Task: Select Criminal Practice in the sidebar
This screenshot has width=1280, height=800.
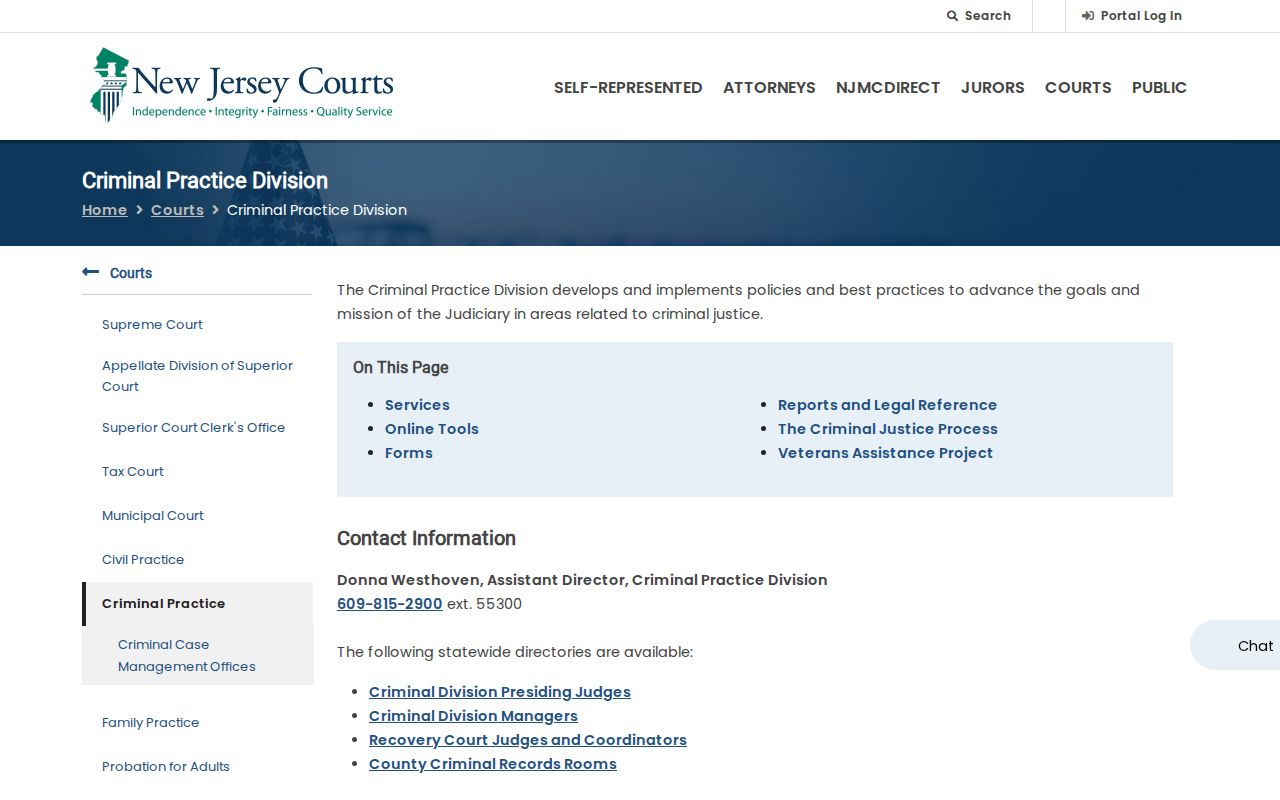Action: (x=163, y=603)
